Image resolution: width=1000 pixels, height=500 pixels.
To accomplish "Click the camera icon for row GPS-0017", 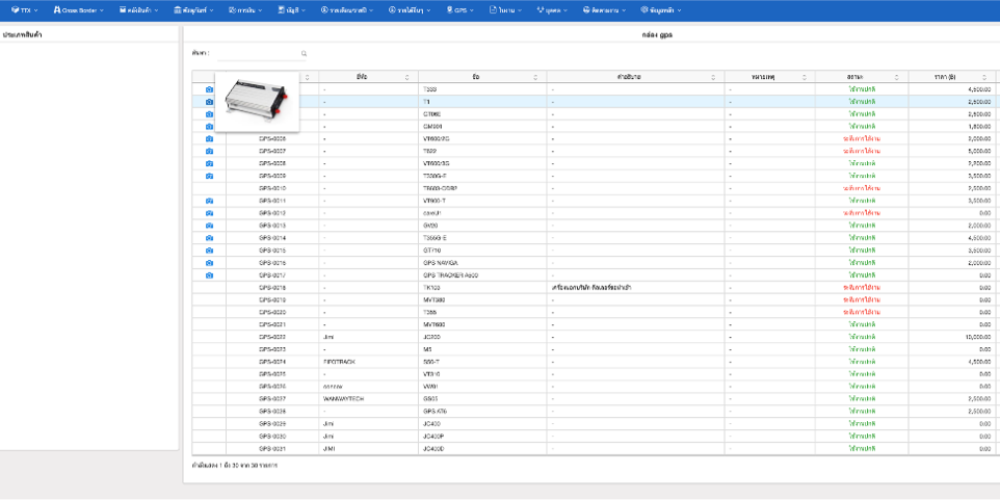I will 209,275.
